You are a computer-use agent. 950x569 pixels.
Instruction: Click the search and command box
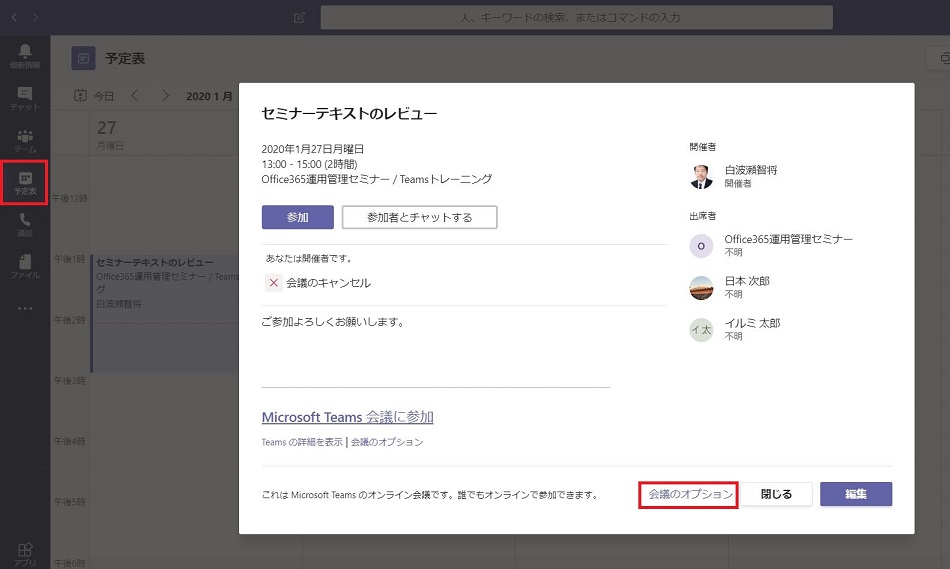pyautogui.click(x=576, y=18)
